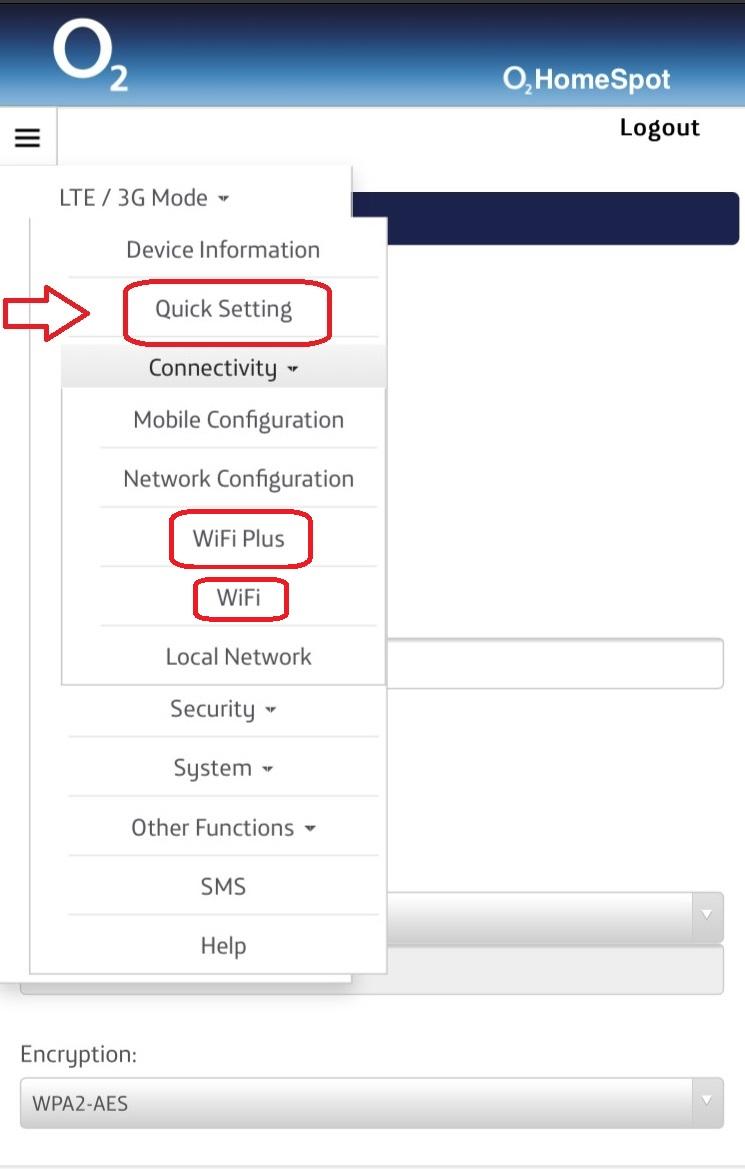The height and width of the screenshot is (1171, 745).
Task: Go to Local Network
Action: point(238,656)
